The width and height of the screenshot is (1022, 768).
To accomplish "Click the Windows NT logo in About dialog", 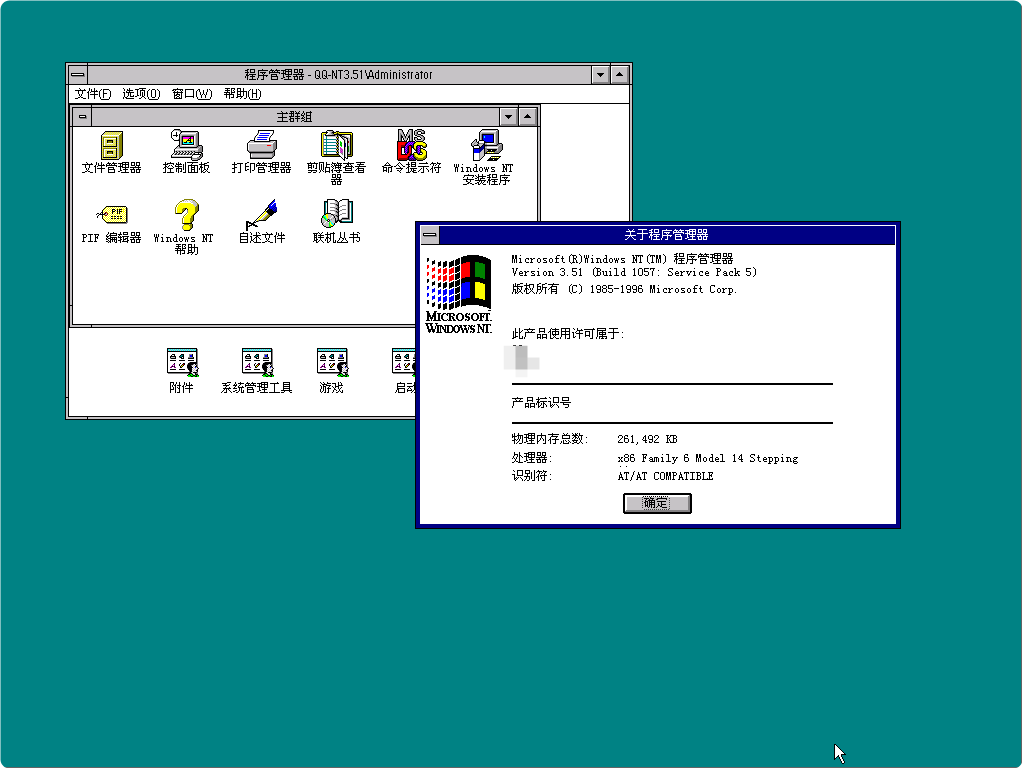I will pyautogui.click(x=459, y=295).
